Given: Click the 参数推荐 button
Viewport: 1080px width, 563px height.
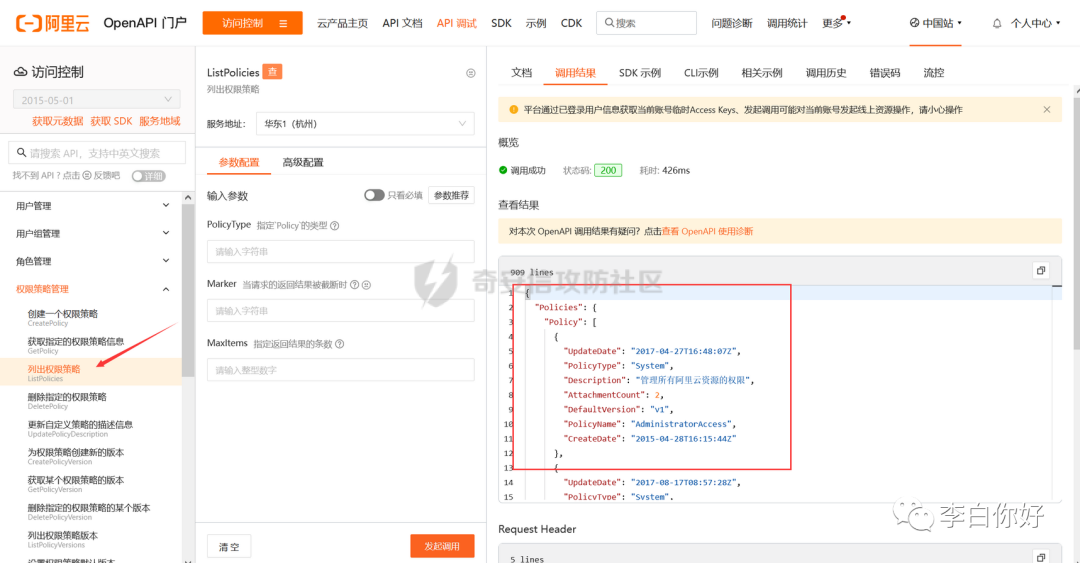Looking at the screenshot, I should (451, 196).
